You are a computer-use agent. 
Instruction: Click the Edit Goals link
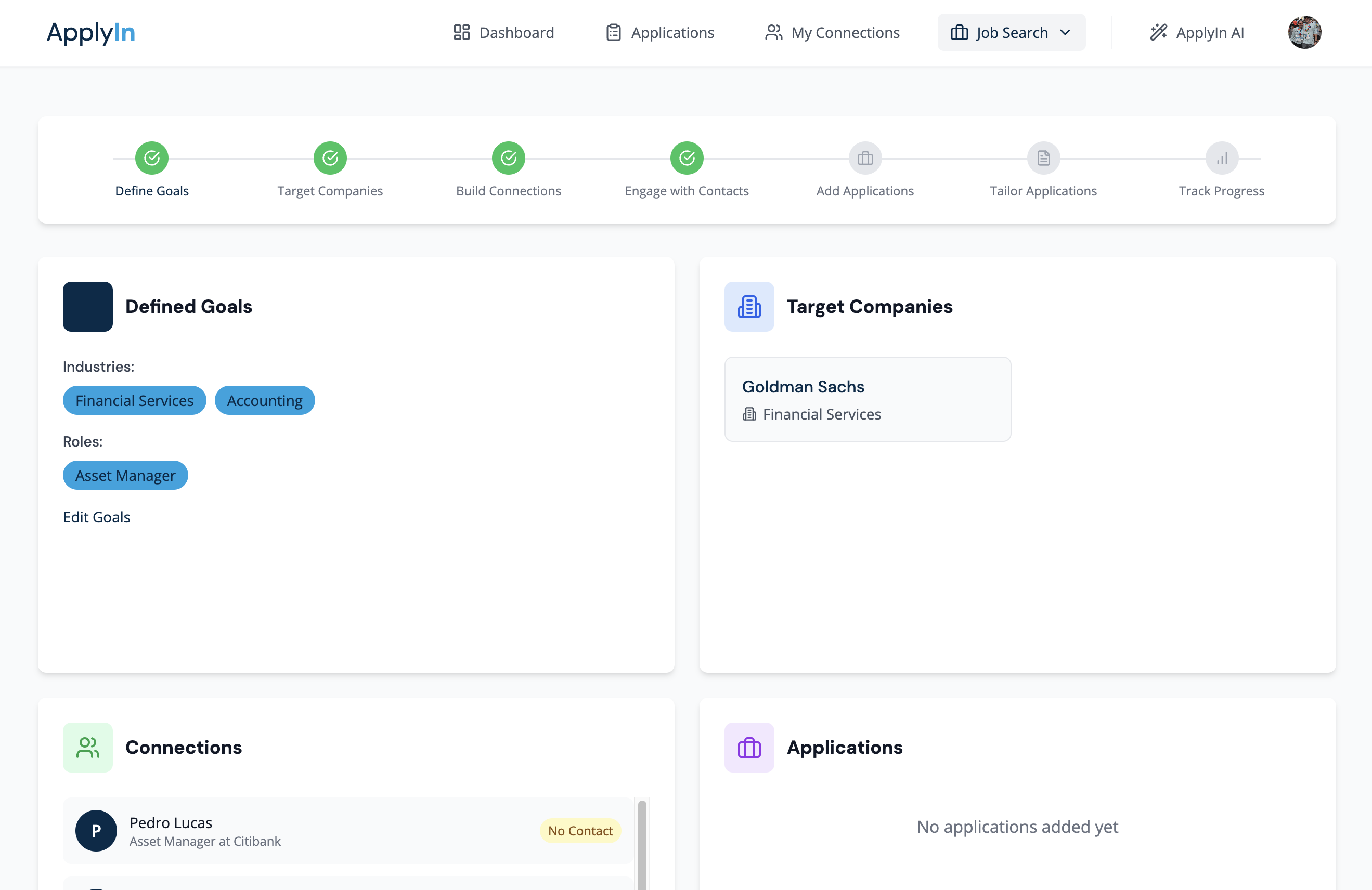(x=96, y=517)
